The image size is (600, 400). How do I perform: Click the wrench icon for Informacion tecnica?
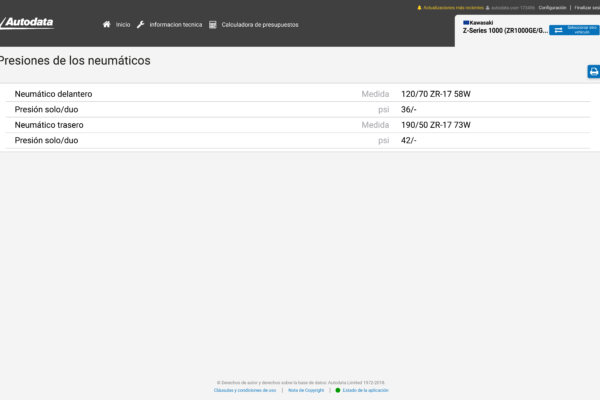point(141,24)
